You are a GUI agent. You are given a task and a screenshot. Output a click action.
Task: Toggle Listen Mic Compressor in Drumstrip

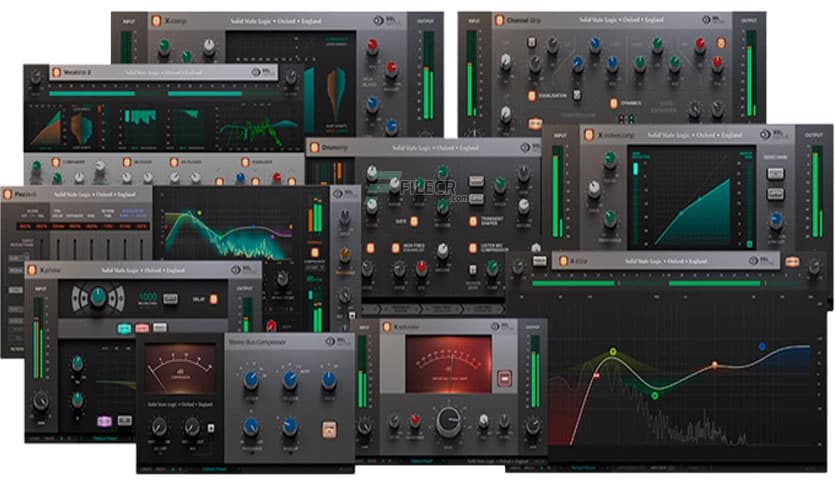pyautogui.click(x=472, y=248)
